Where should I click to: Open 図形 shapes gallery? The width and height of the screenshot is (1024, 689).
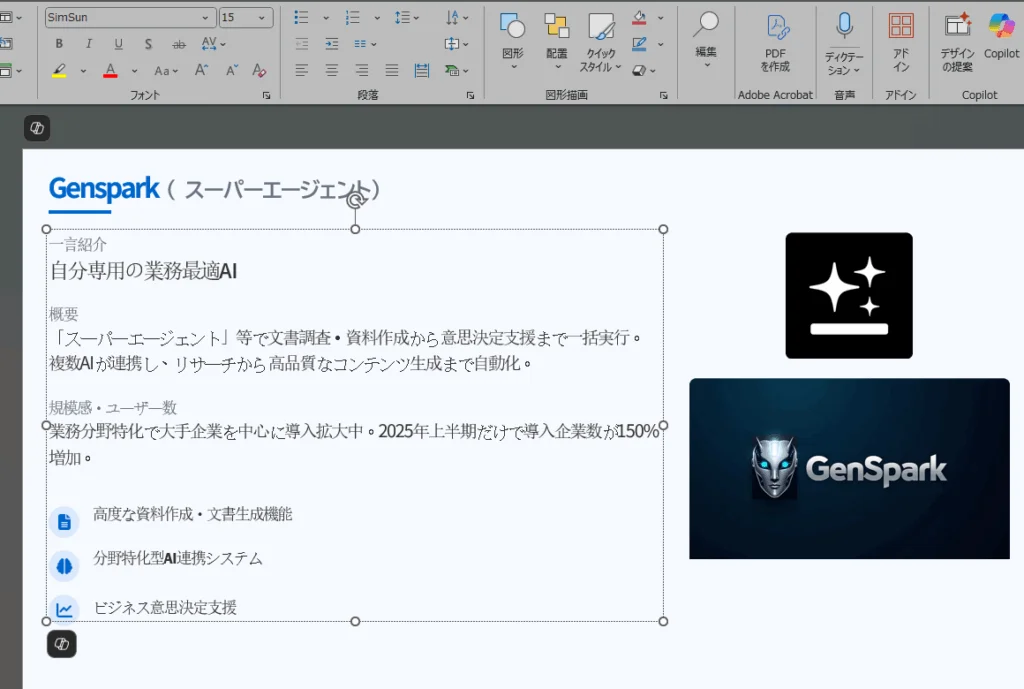(x=513, y=40)
